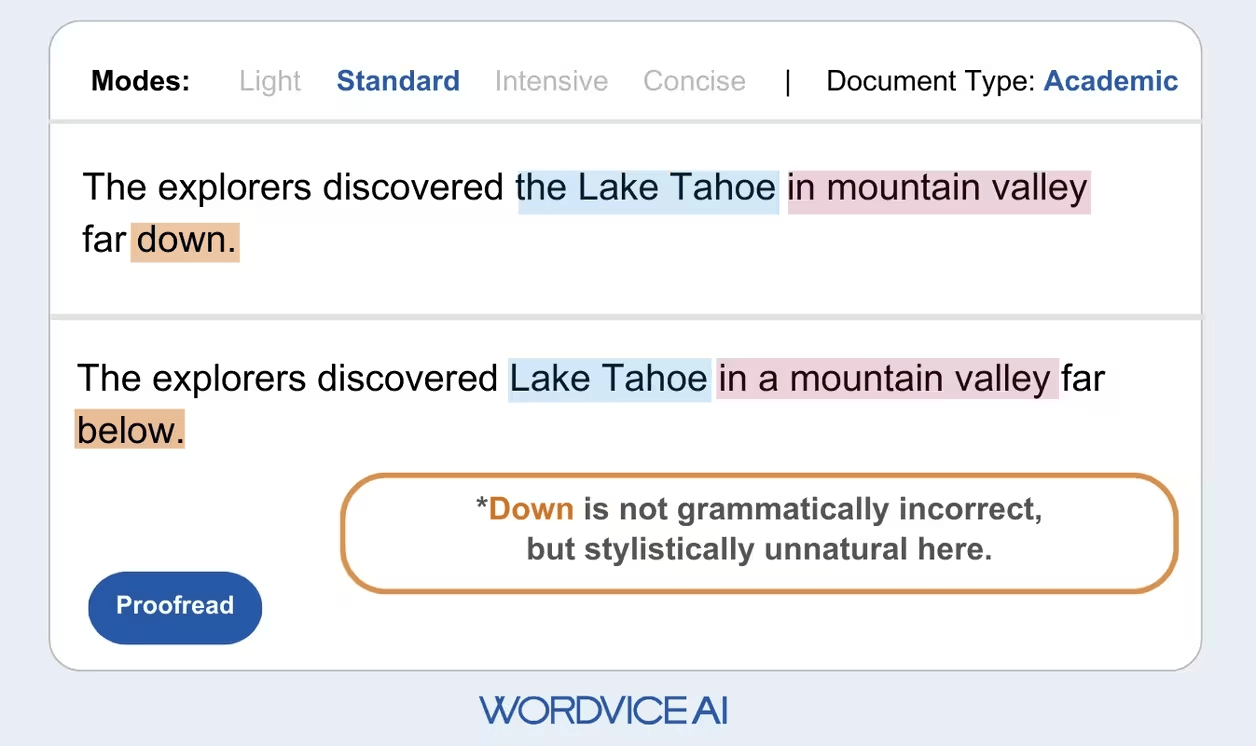Click blue-highlighted "the Lake Tahoe" in original text
The height and width of the screenshot is (746, 1256).
point(647,188)
